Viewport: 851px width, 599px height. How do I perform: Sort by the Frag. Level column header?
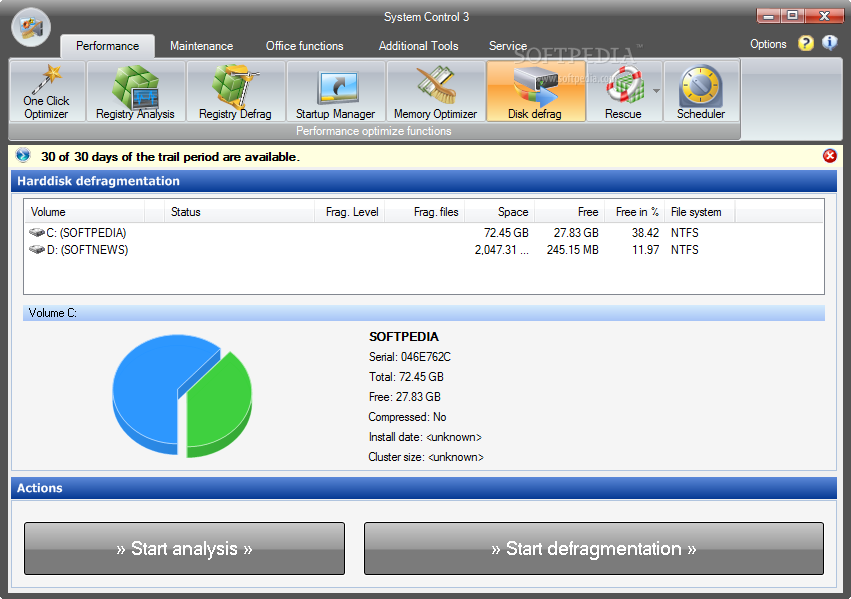coord(350,212)
